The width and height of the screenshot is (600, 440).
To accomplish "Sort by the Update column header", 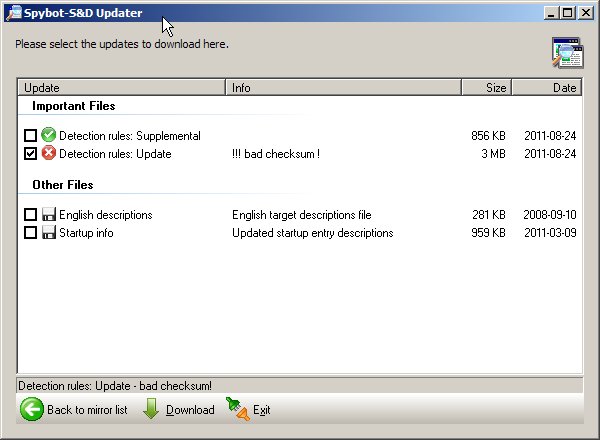I will [121, 88].
